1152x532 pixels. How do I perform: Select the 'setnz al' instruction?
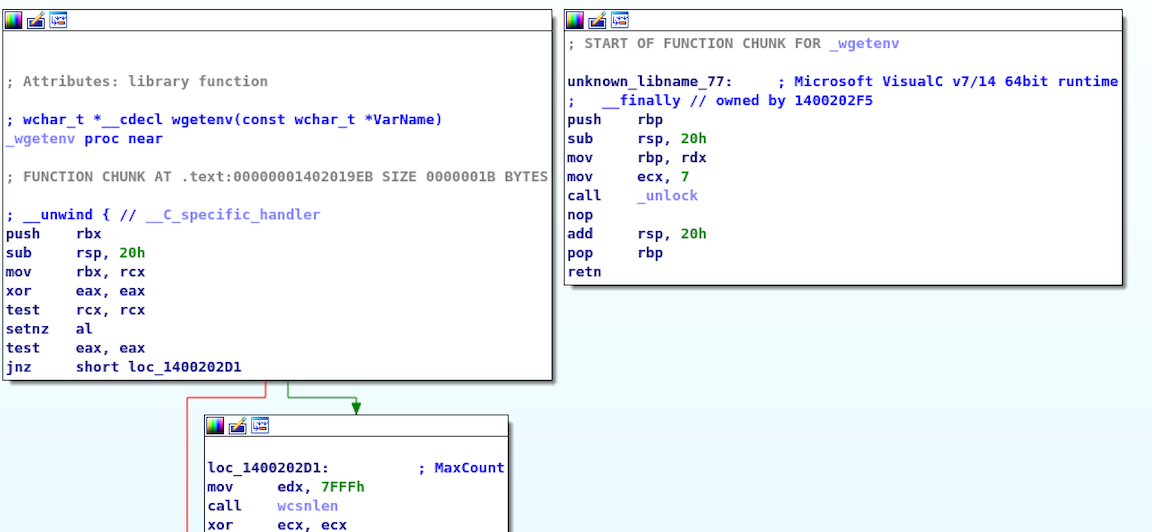click(49, 329)
